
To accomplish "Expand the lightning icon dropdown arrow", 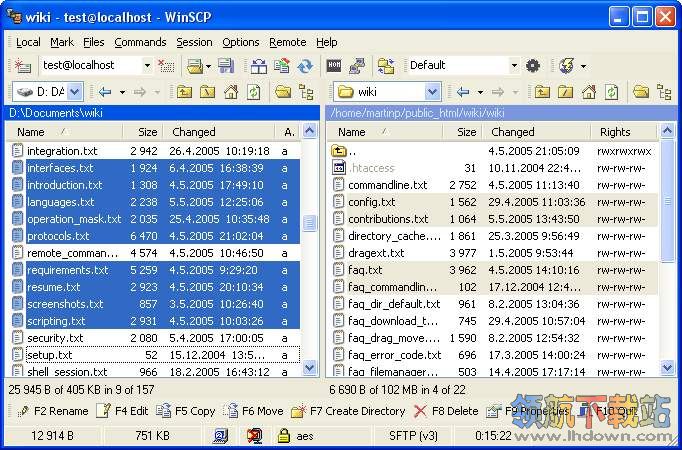I will coord(583,67).
